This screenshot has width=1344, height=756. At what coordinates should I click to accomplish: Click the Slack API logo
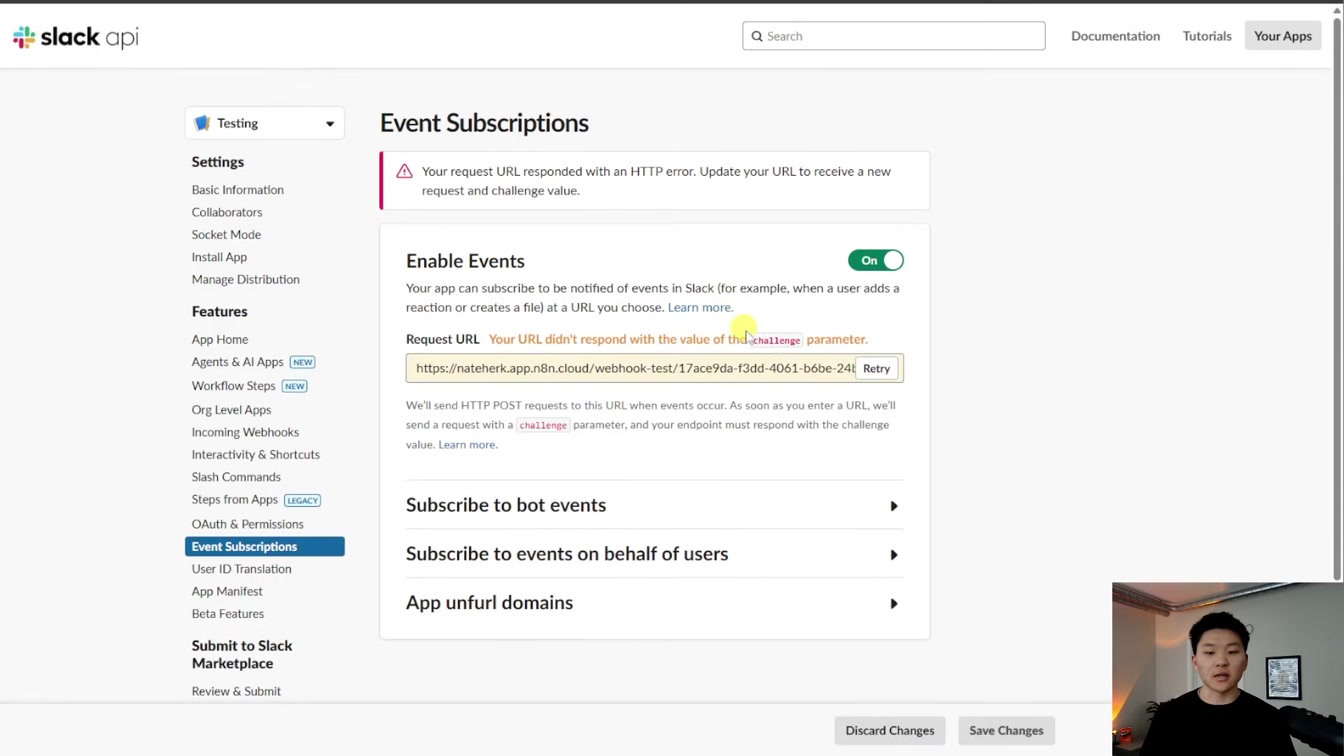click(76, 37)
